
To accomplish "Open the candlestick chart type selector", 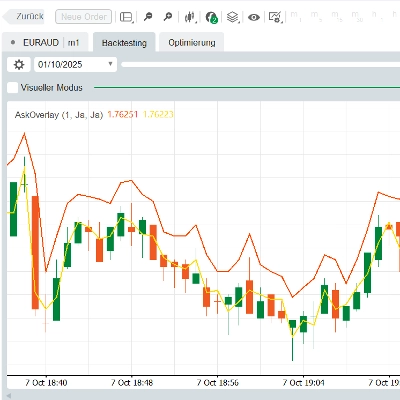I will tap(190, 17).
